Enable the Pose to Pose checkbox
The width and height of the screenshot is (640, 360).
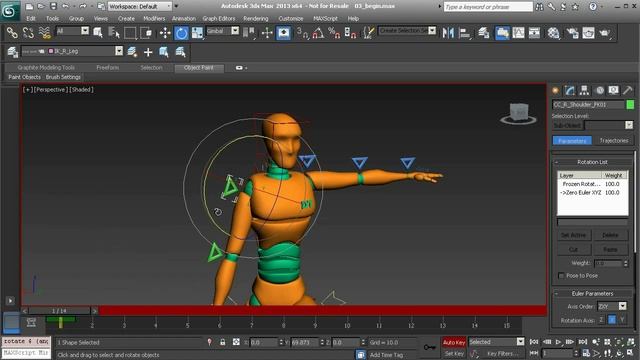tap(561, 276)
